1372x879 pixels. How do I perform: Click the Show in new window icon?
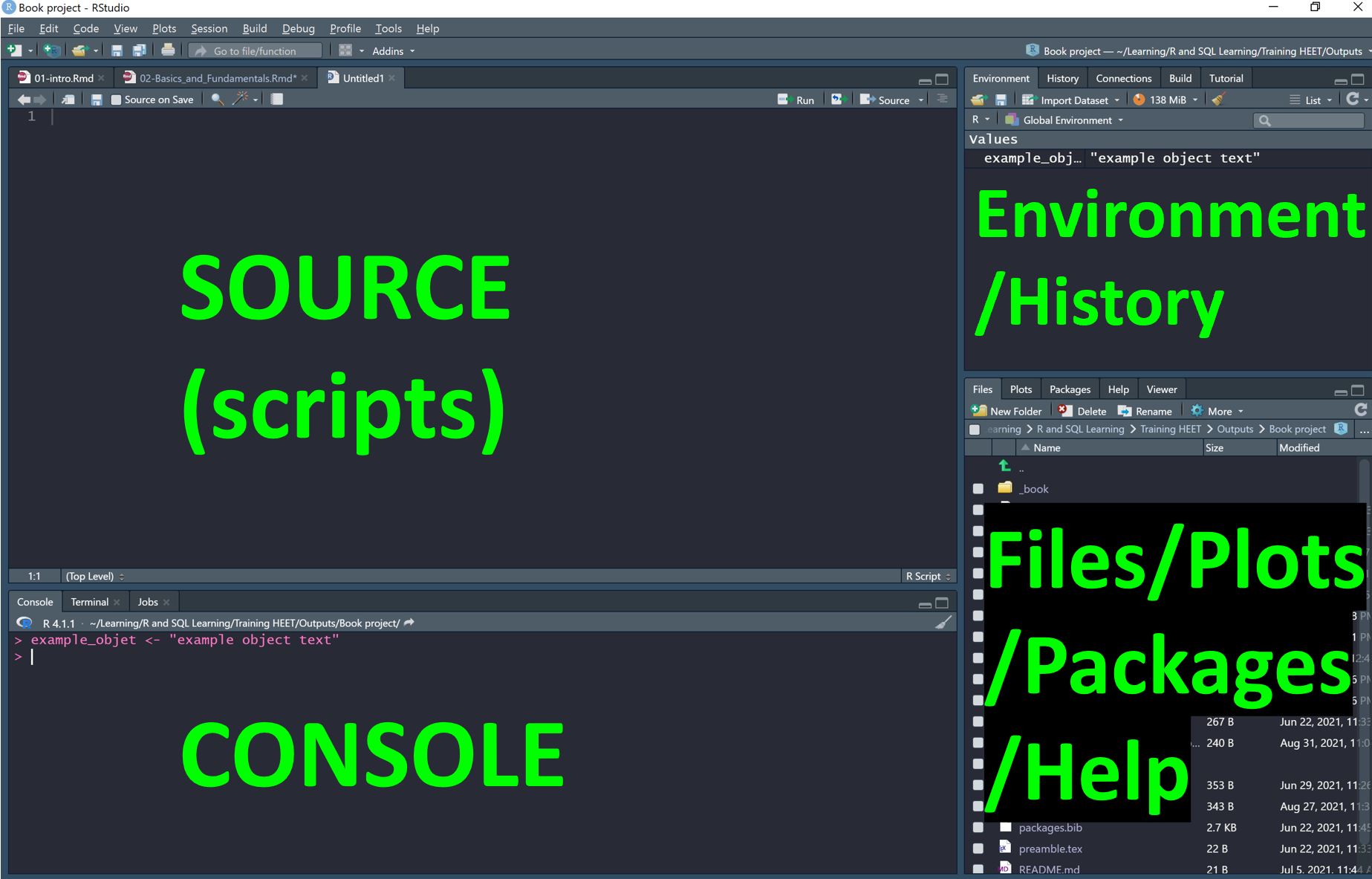(68, 100)
